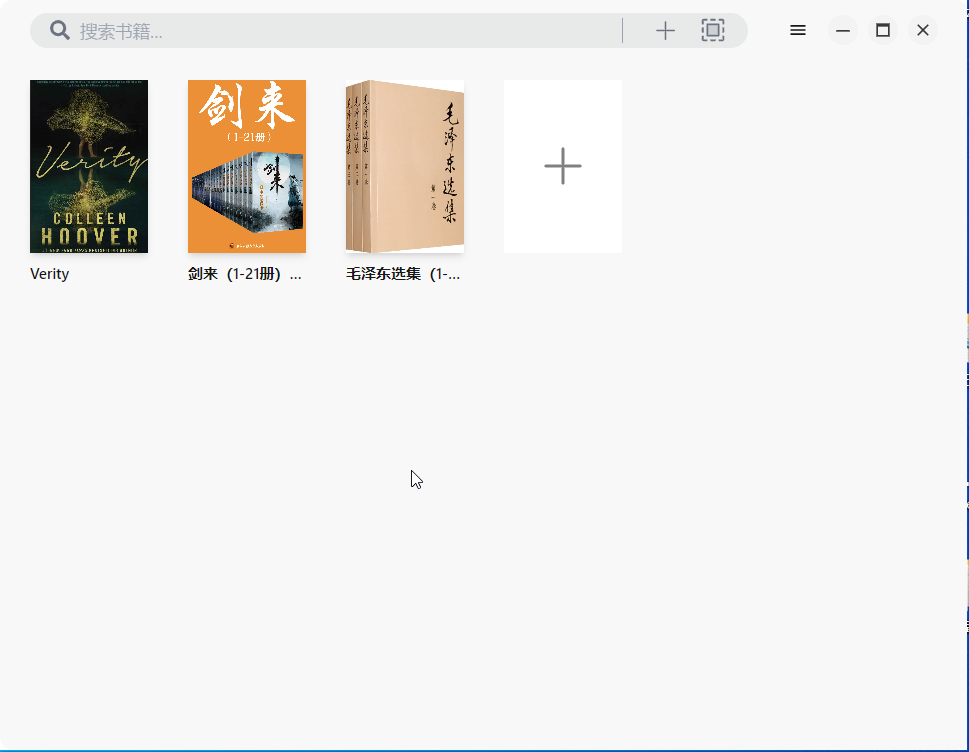Image resolution: width=969 pixels, height=752 pixels.
Task: Click the large add-book plus tile
Action: [x=563, y=166]
